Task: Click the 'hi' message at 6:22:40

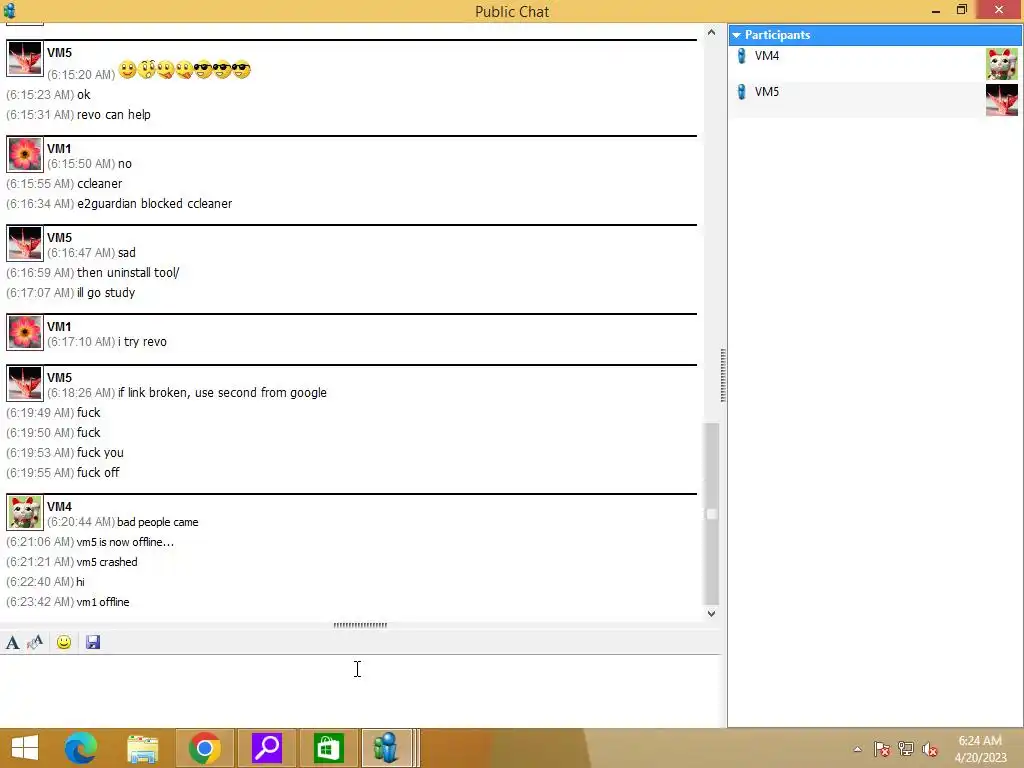Action: click(80, 582)
